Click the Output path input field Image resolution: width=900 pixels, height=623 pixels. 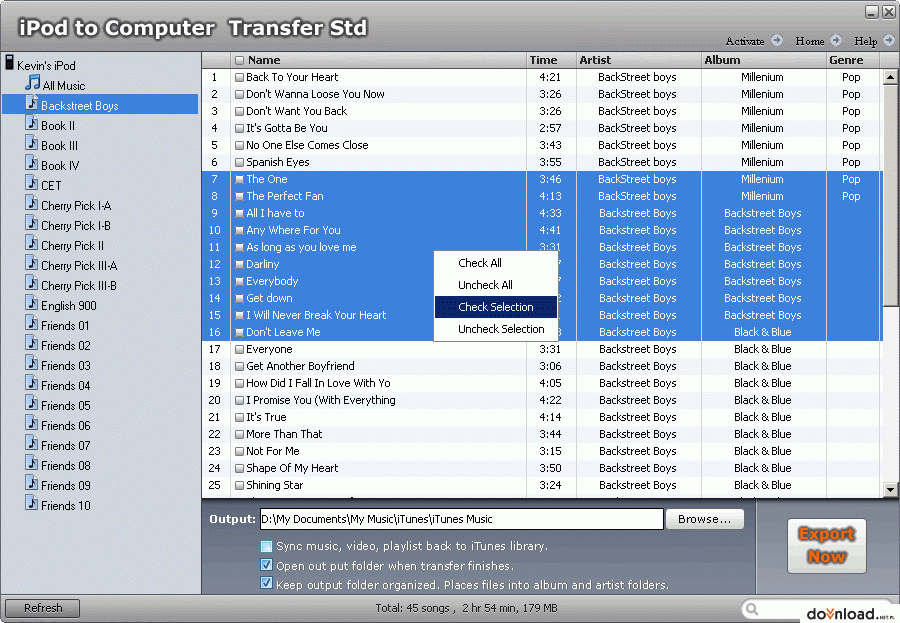coord(461,519)
